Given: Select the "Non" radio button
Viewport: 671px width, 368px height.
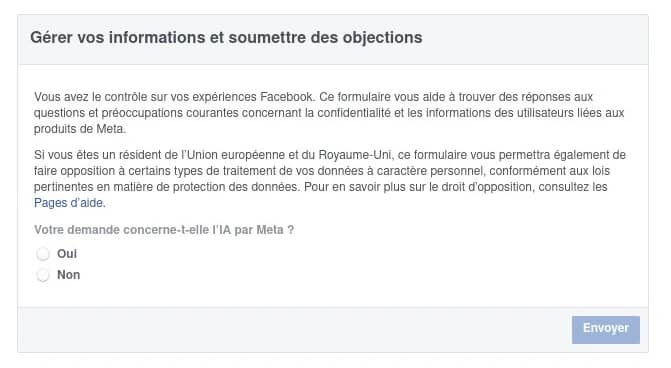Looking at the screenshot, I should 43,275.
